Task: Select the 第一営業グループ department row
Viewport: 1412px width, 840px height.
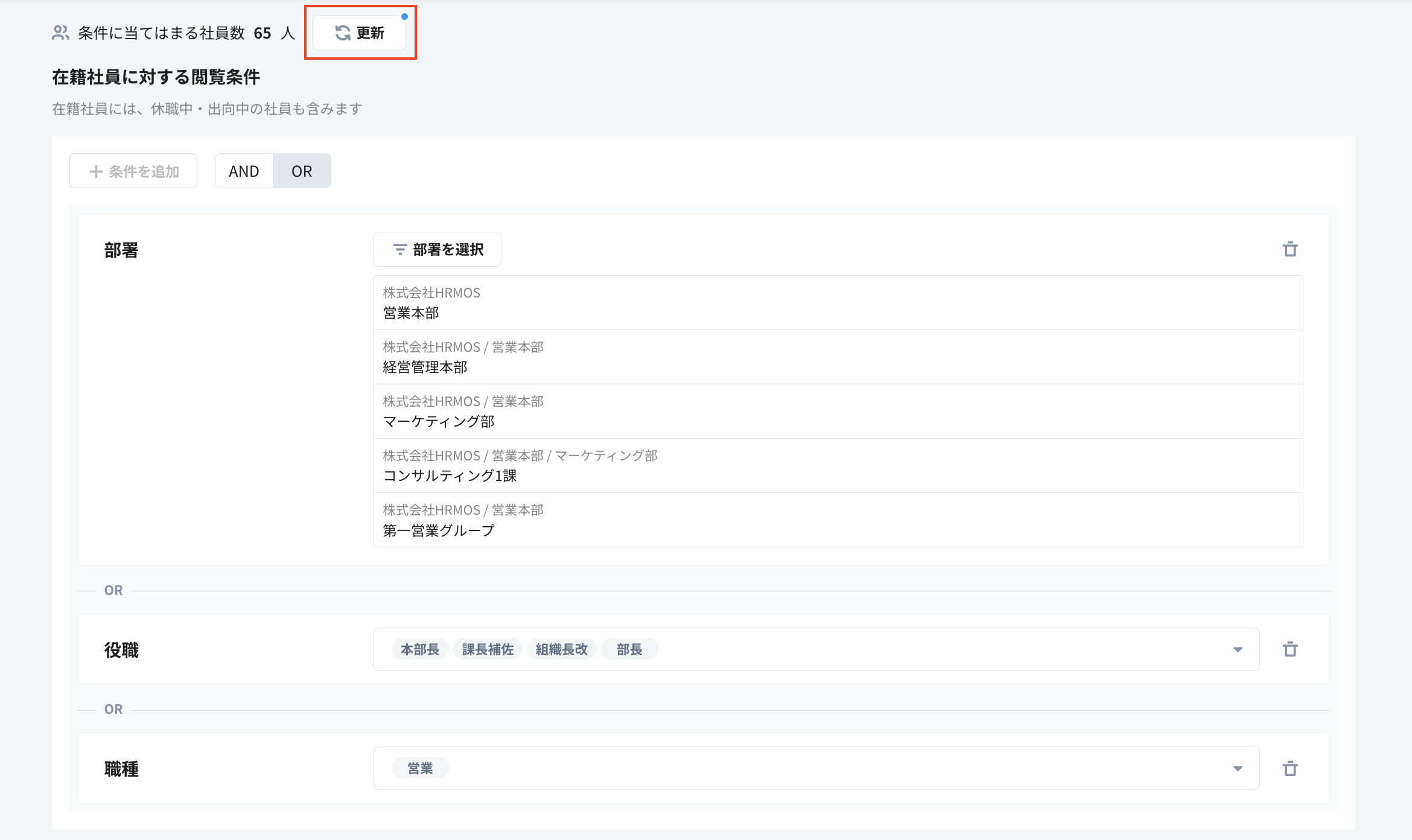Action: 838,520
